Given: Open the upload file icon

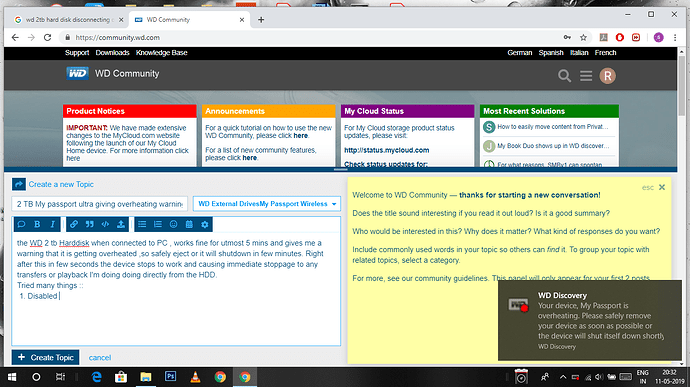Looking at the screenshot, I should coord(121,225).
